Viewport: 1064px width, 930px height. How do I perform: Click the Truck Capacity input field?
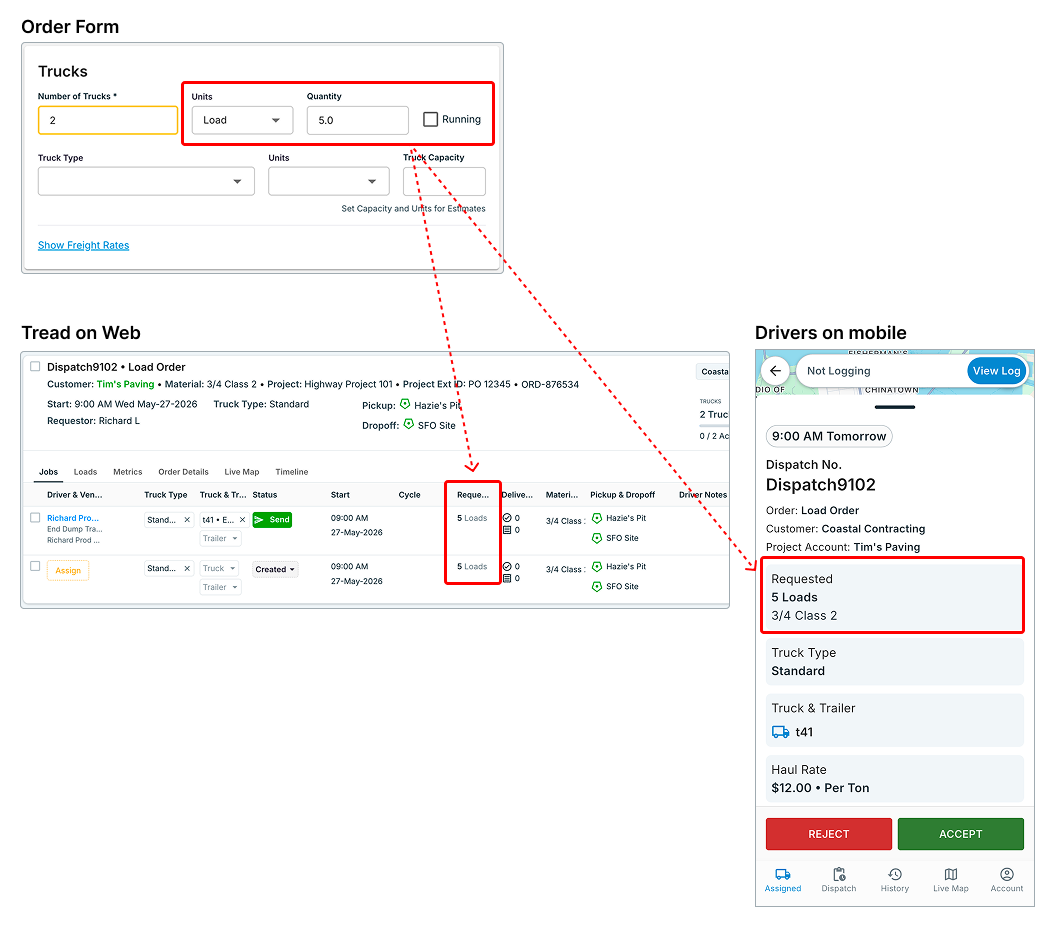tap(444, 181)
